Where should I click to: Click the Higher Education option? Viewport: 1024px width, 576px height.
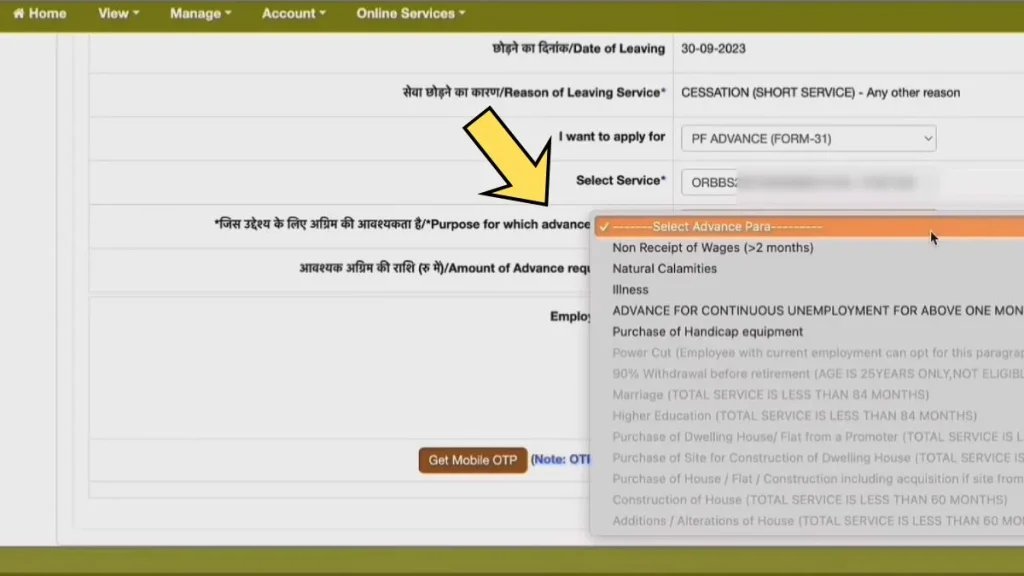(x=794, y=416)
